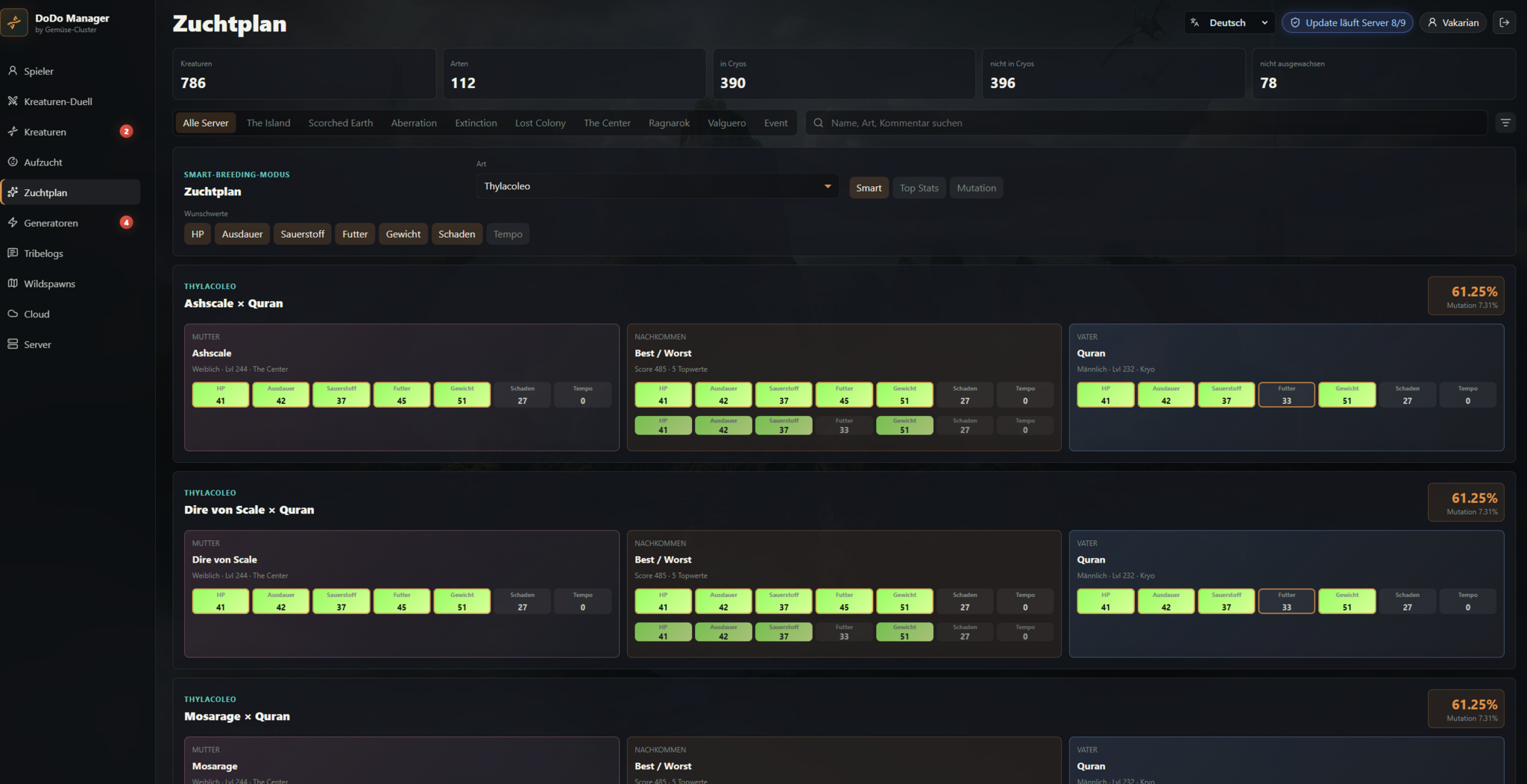1527x784 pixels.
Task: Toggle the Futter Wunschwert chip
Action: (355, 234)
